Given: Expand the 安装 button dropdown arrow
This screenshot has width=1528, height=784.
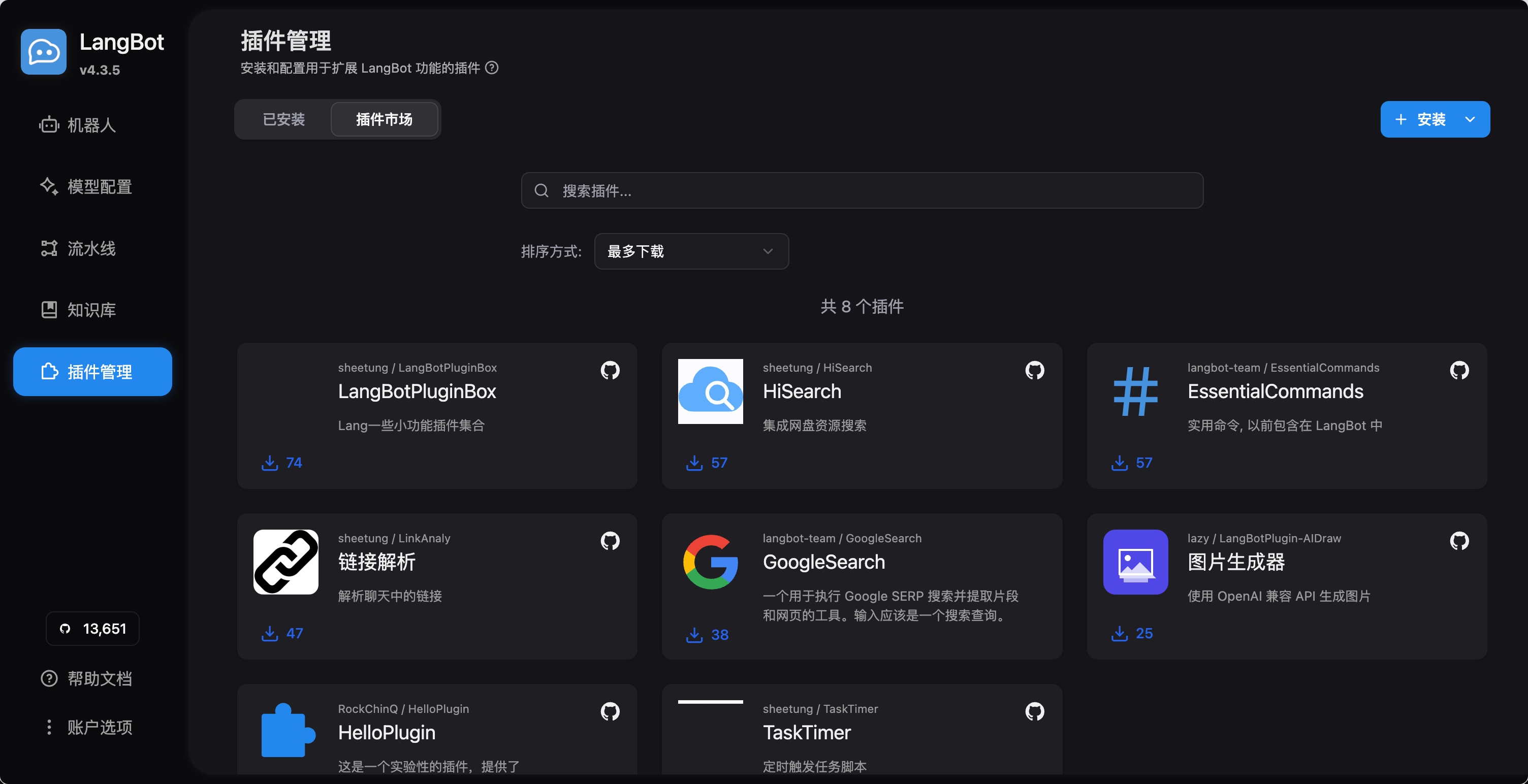Looking at the screenshot, I should click(x=1471, y=119).
